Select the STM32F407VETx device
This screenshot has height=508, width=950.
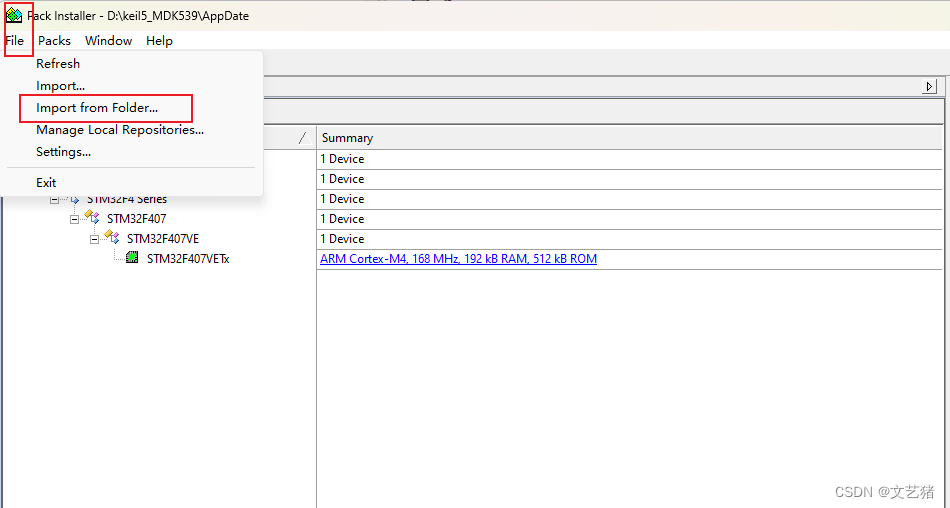coord(188,259)
